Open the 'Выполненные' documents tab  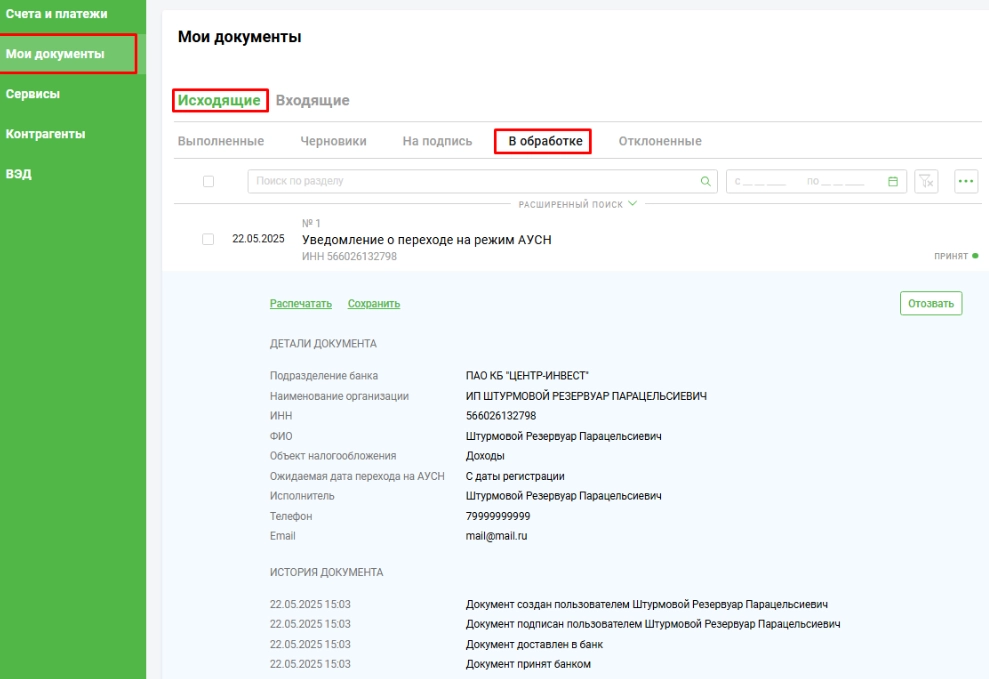click(x=220, y=142)
